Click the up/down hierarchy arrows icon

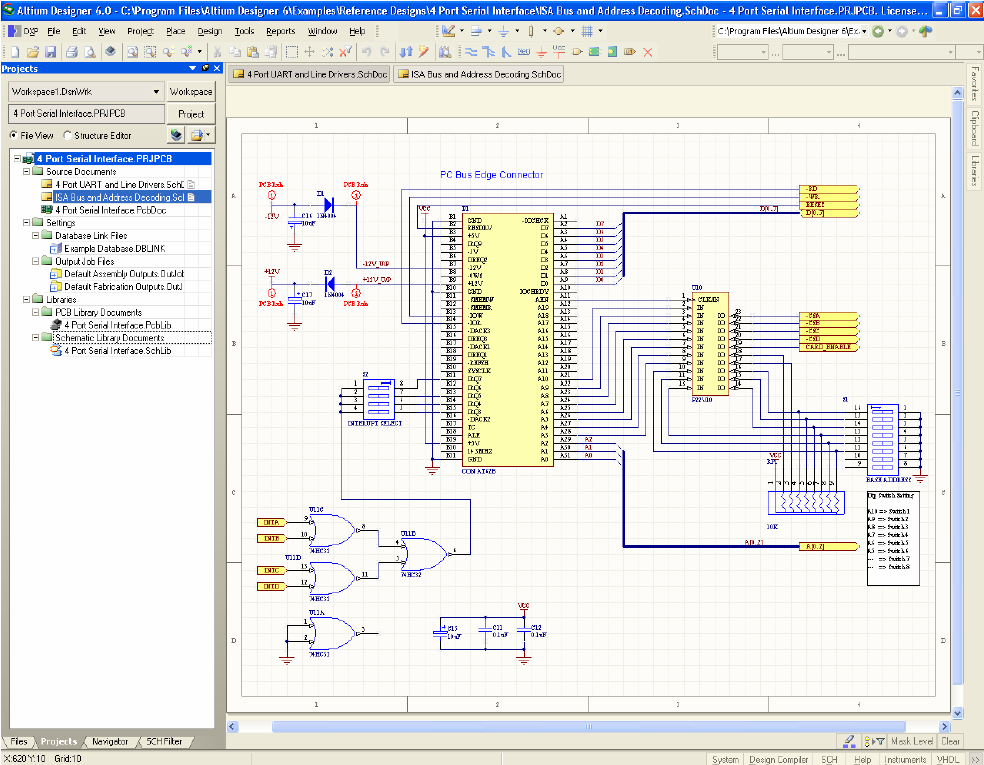pos(406,52)
